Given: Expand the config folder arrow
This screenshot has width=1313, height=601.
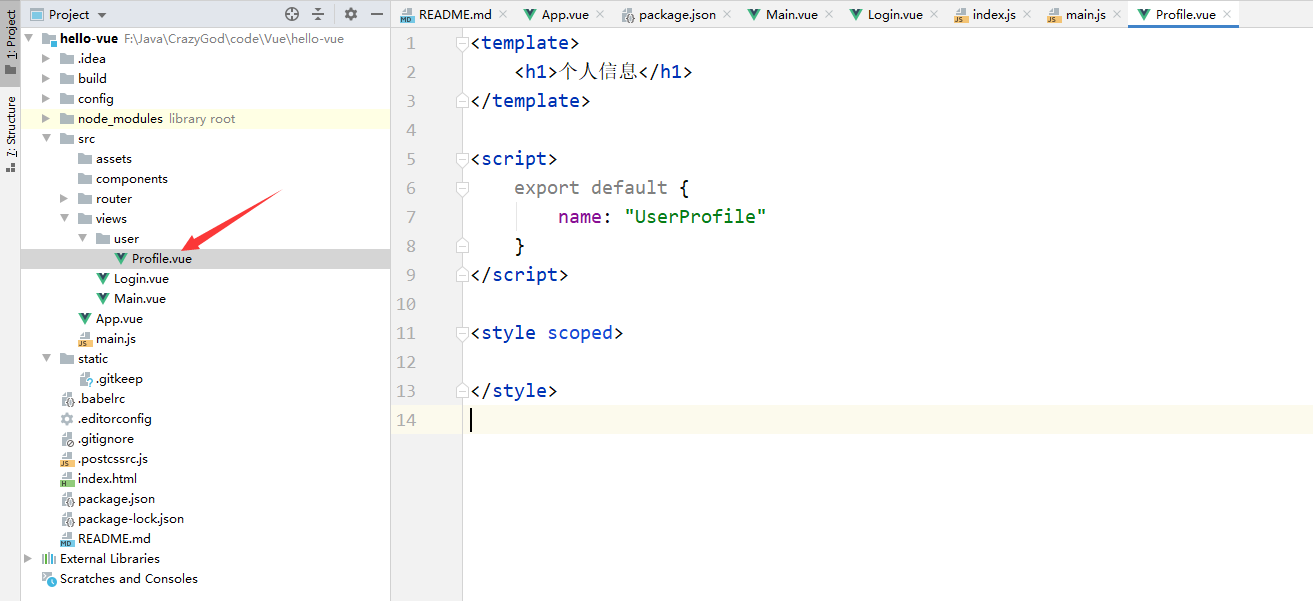Looking at the screenshot, I should coord(46,99).
